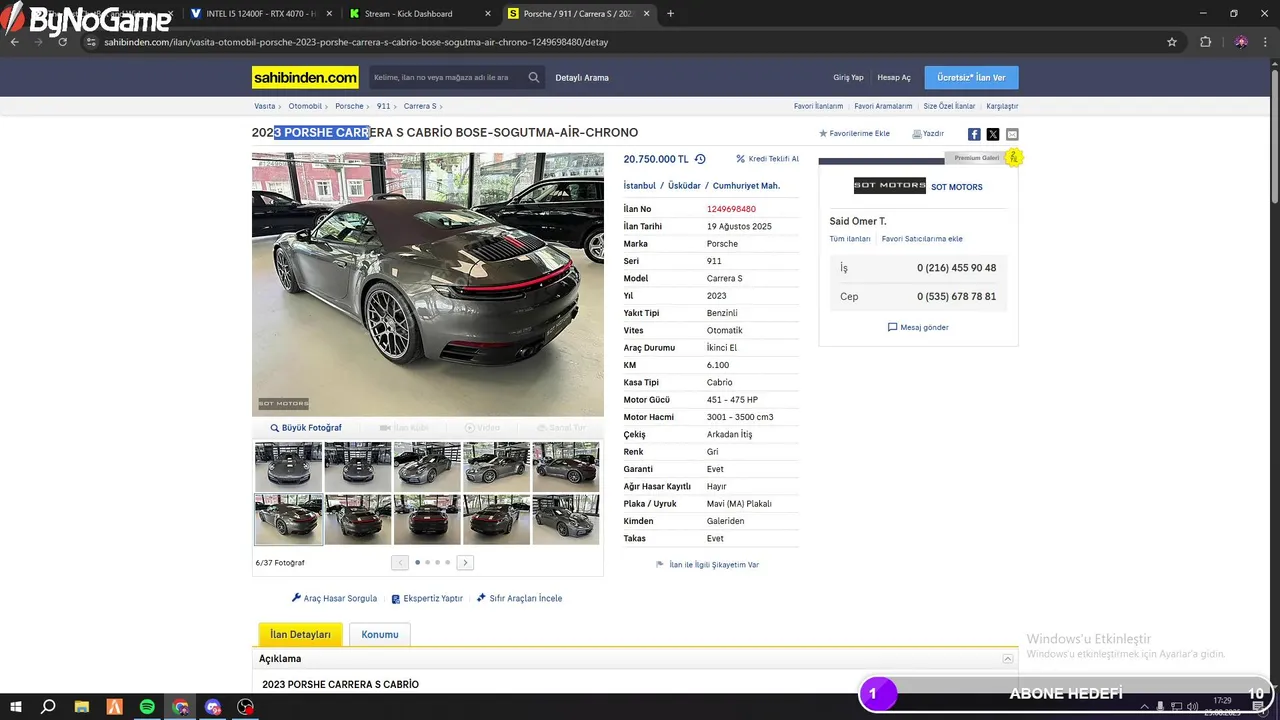
Task: Focus the site search input field
Action: tap(447, 77)
